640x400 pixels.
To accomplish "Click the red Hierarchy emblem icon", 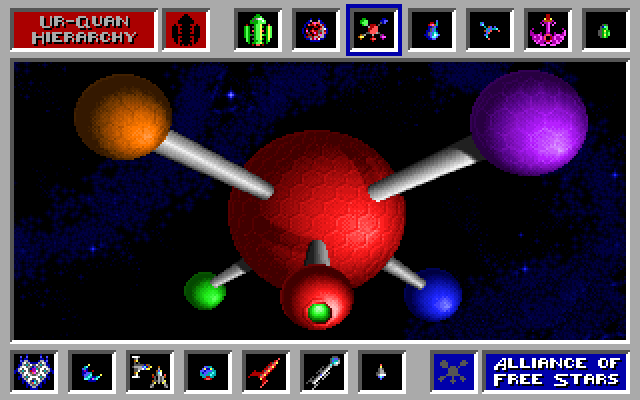I will pyautogui.click(x=186, y=30).
